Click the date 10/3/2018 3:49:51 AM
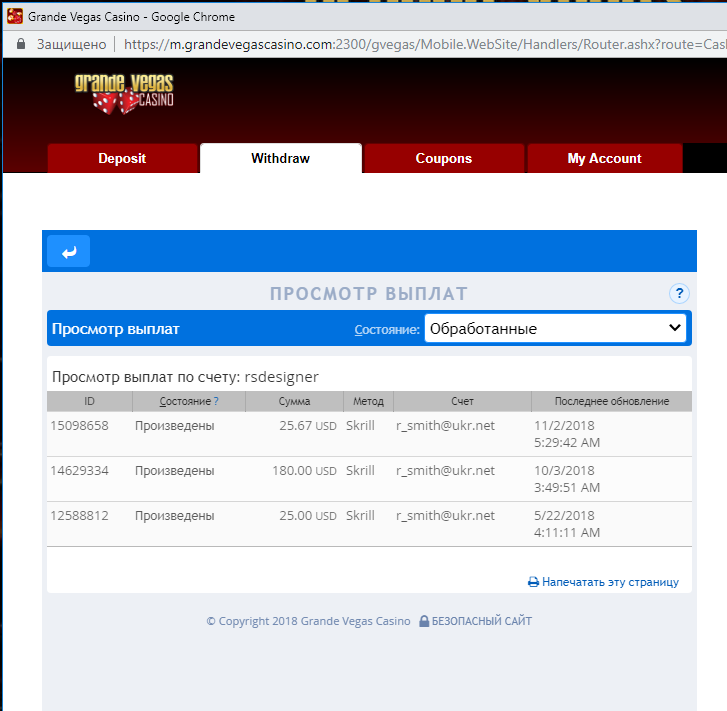727x711 pixels. (x=567, y=479)
